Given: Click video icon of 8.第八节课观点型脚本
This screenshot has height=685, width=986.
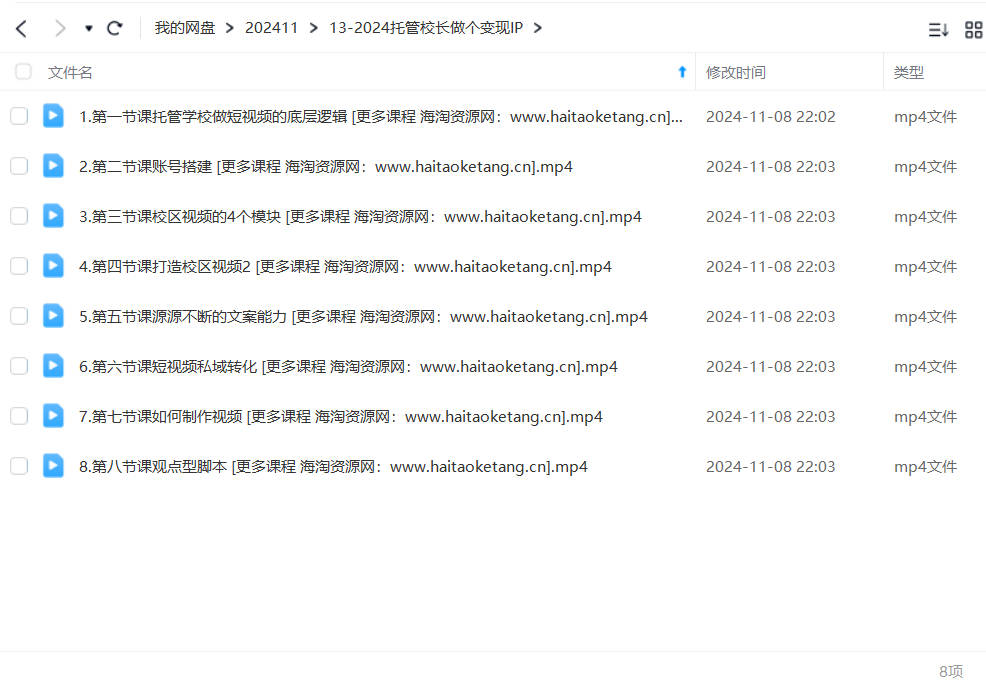Looking at the screenshot, I should tap(53, 466).
